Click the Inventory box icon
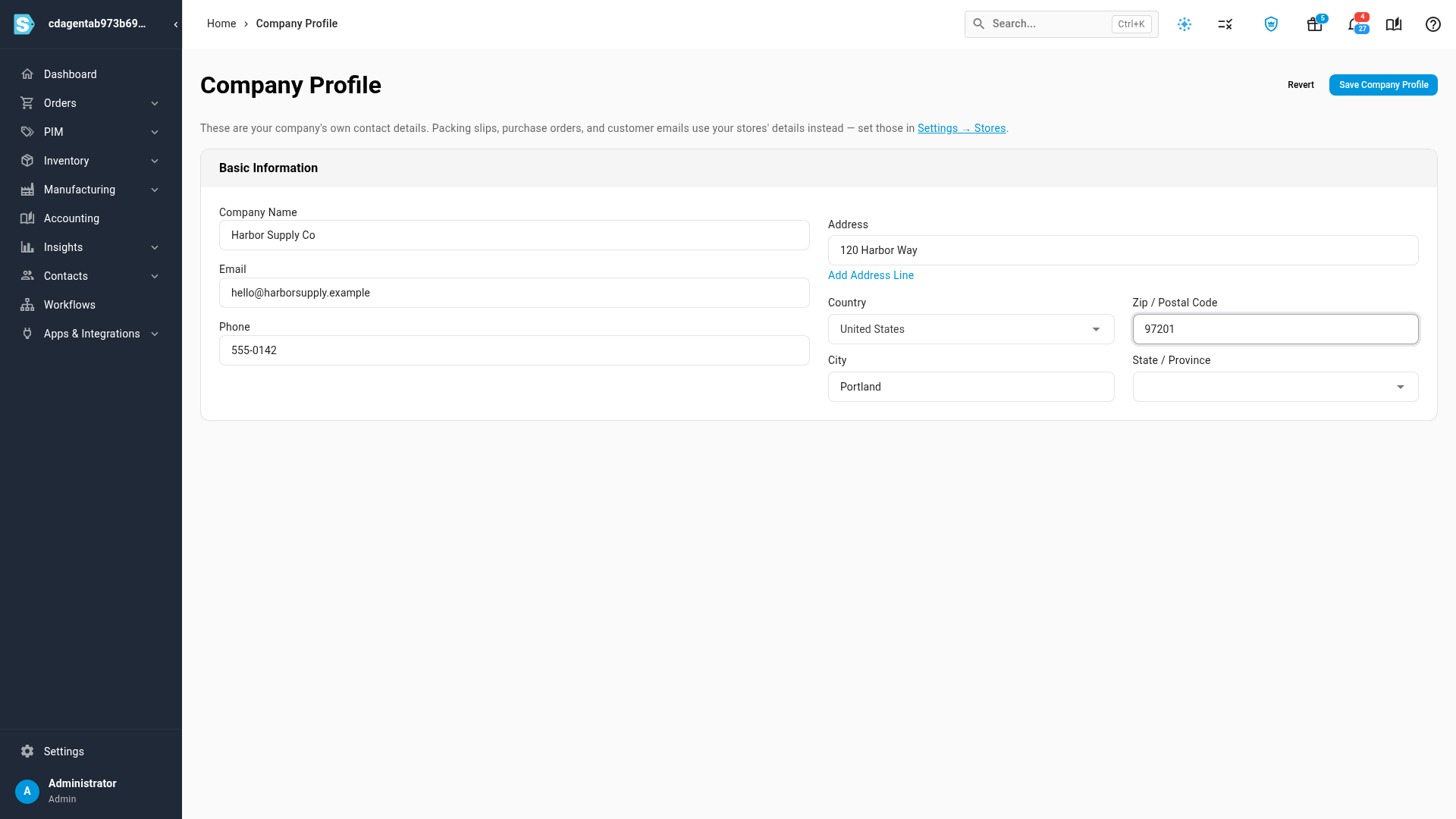 point(27,161)
